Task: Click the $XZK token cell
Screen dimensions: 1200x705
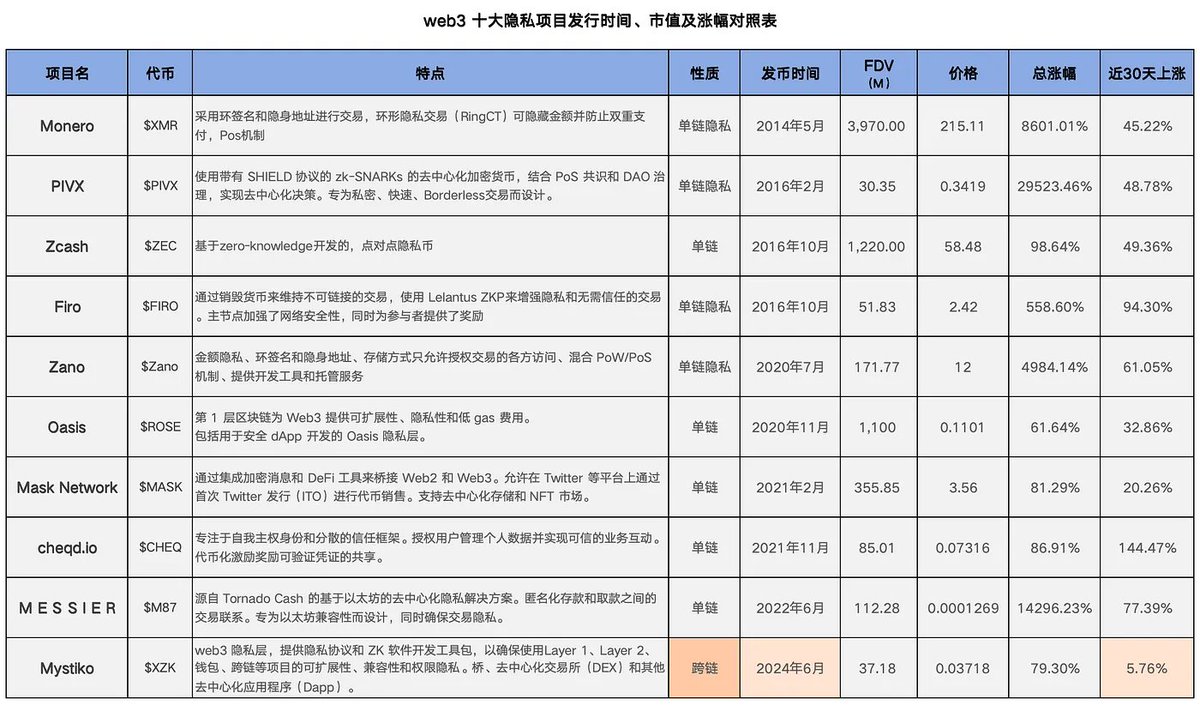Action: click(160, 668)
